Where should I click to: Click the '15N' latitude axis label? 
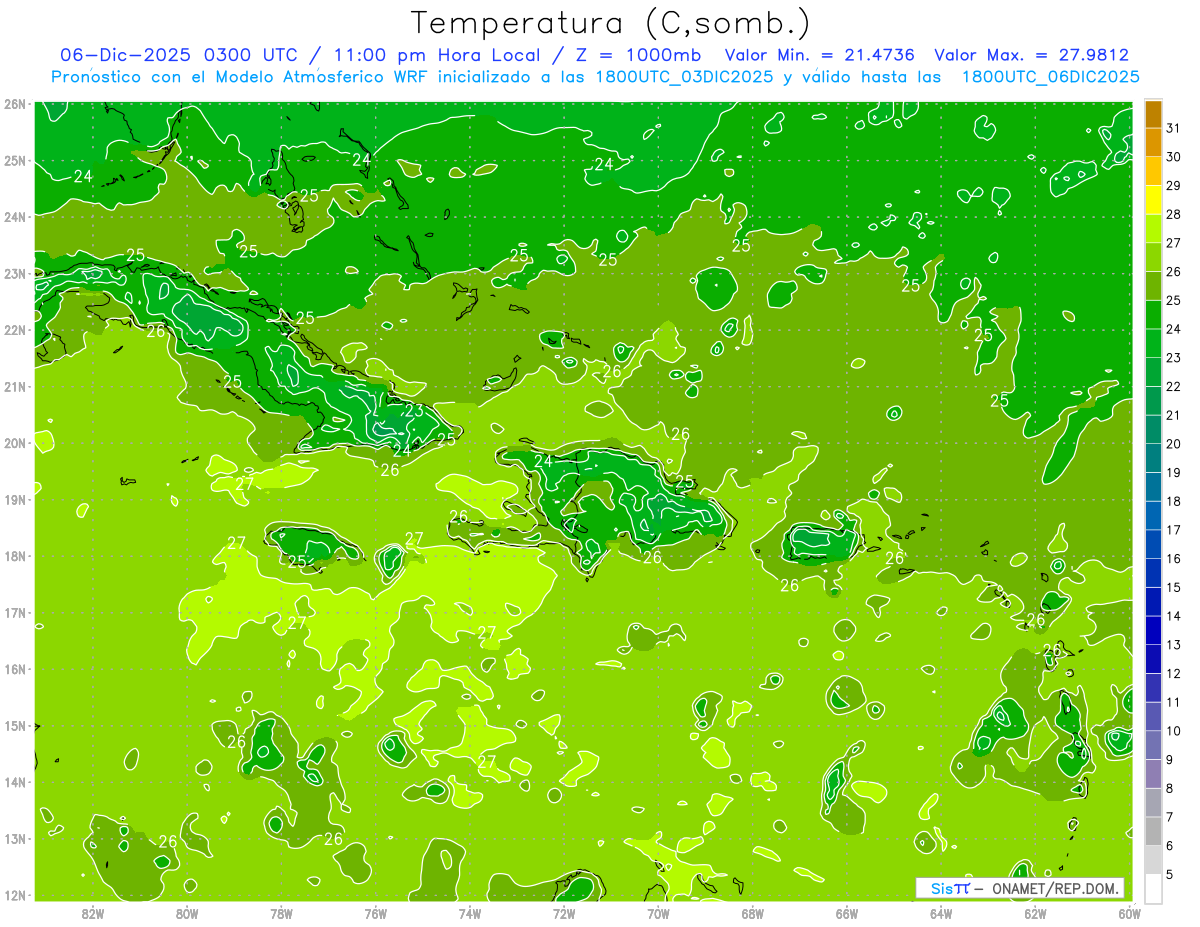point(15,726)
